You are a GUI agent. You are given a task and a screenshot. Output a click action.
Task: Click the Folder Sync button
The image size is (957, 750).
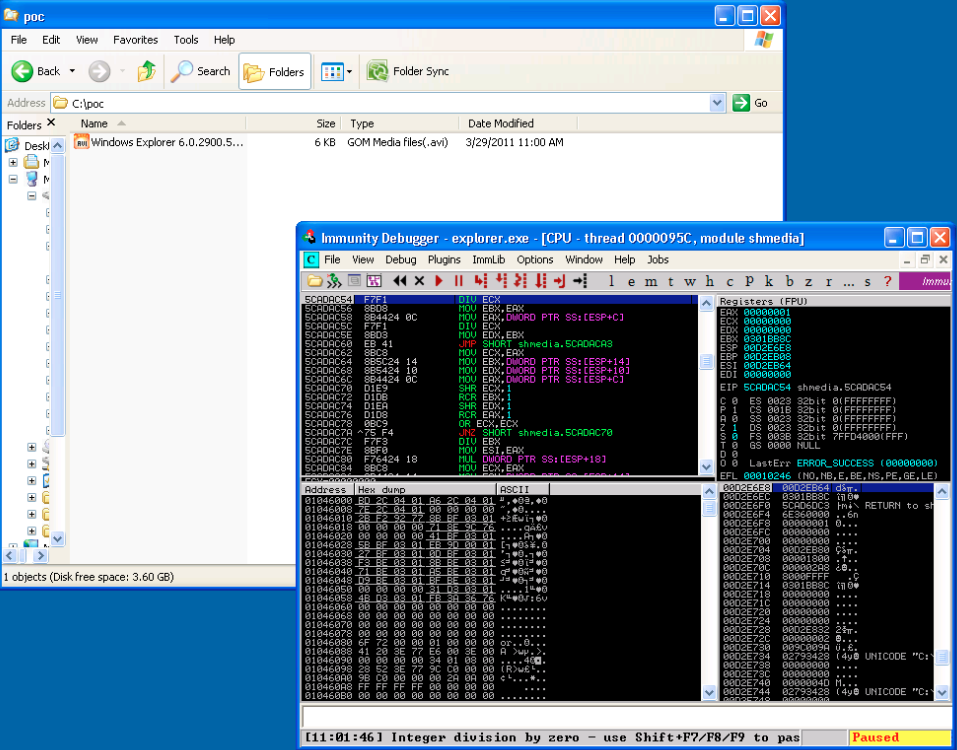(408, 71)
